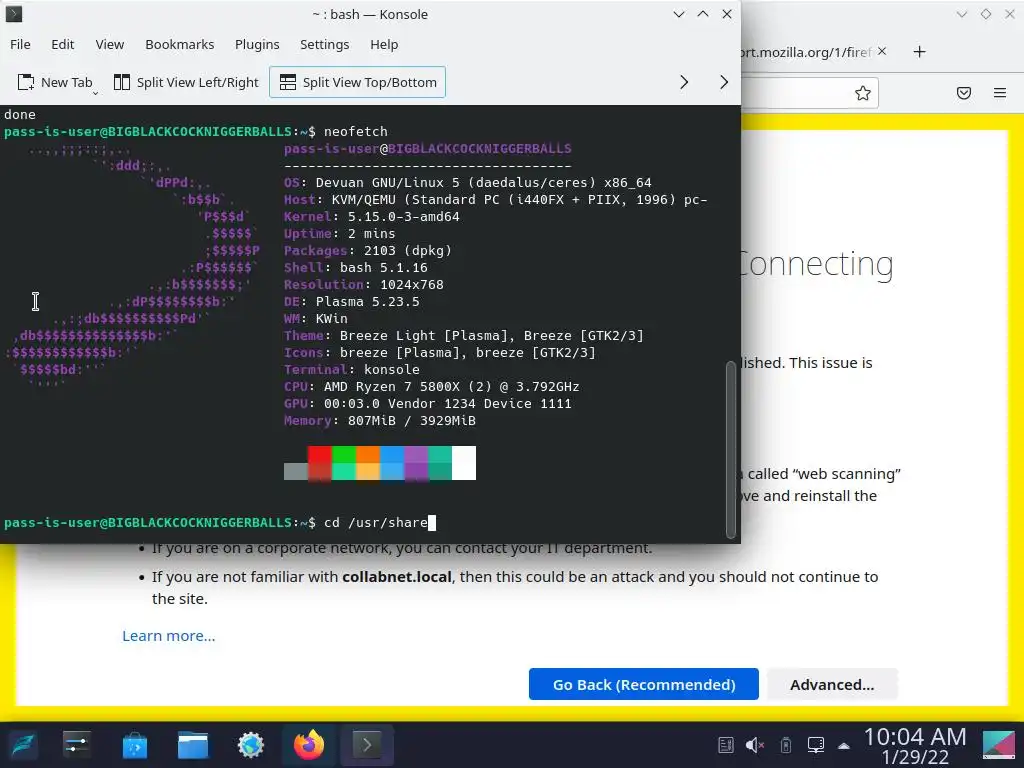Click the New Tab toolbar button
The width and height of the screenshot is (1024, 768).
(55, 82)
